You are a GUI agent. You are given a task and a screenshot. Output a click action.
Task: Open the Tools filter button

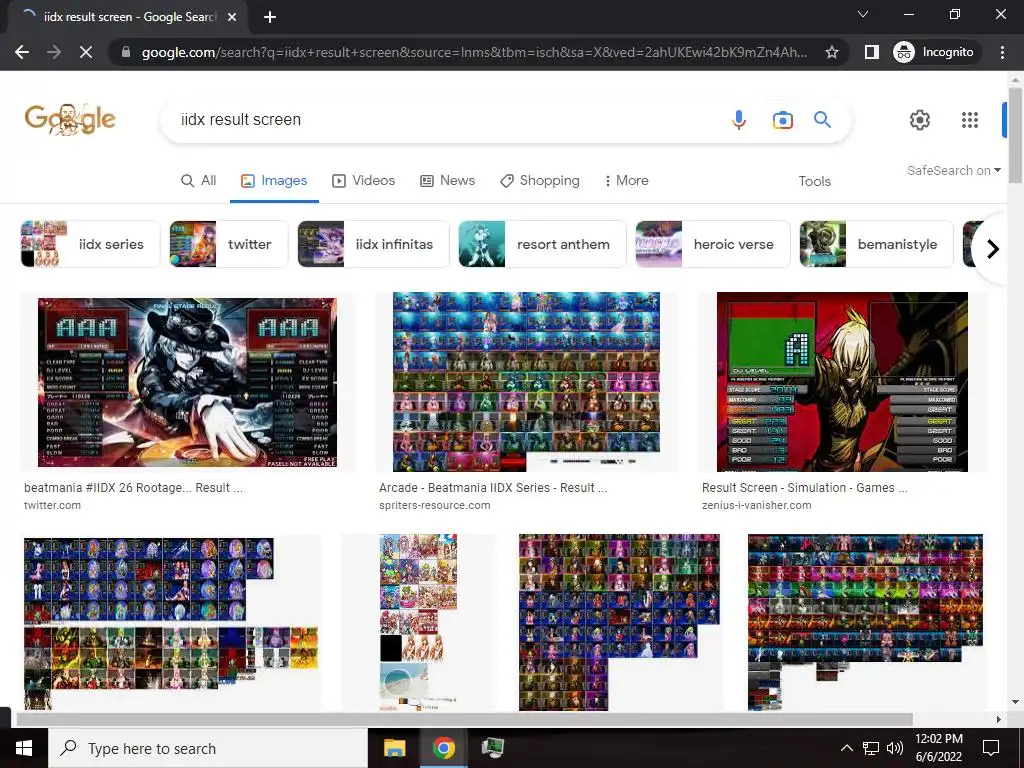pyautogui.click(x=814, y=181)
